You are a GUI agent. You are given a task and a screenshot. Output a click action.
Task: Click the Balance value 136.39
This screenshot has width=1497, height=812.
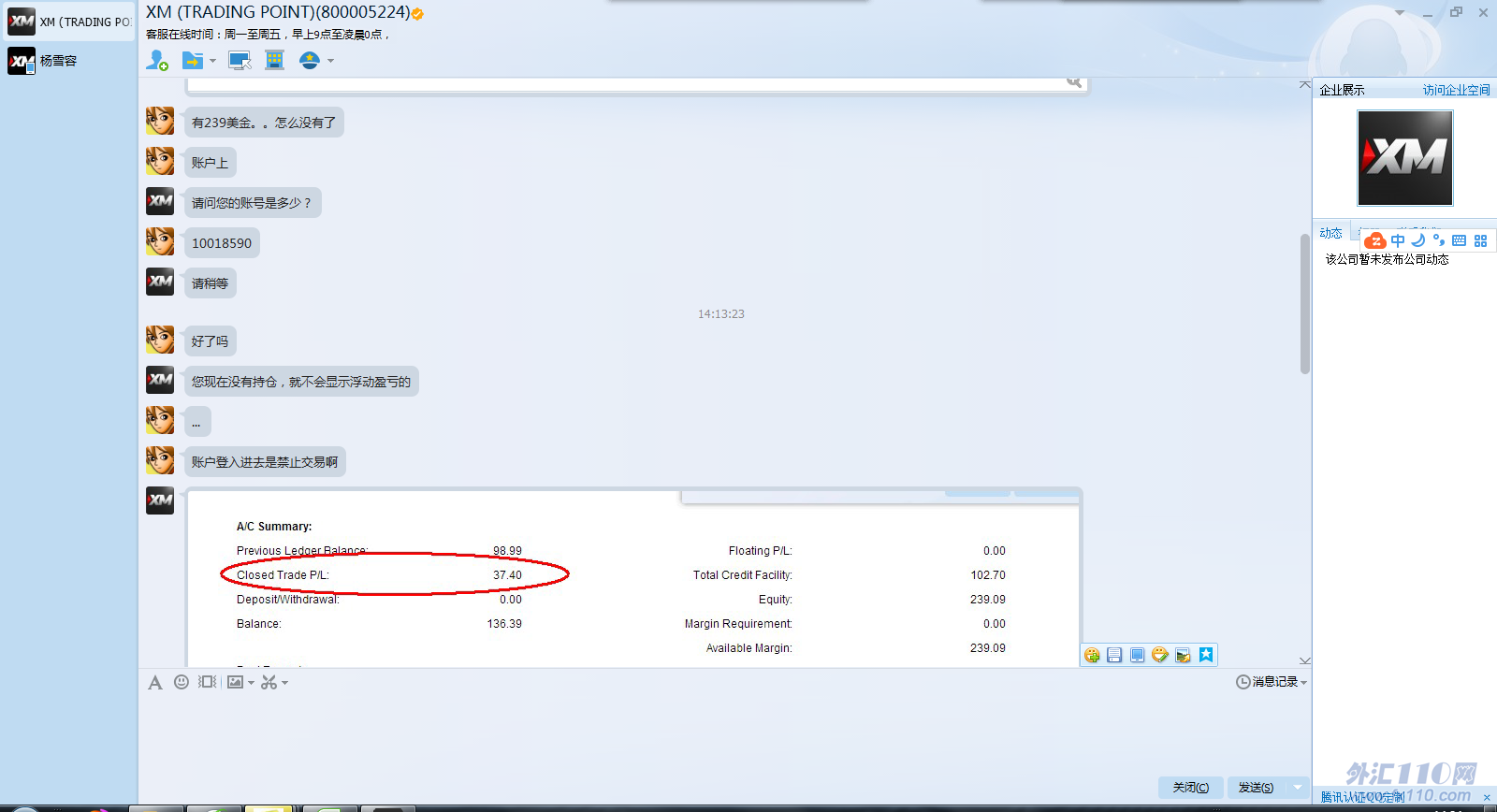[504, 624]
